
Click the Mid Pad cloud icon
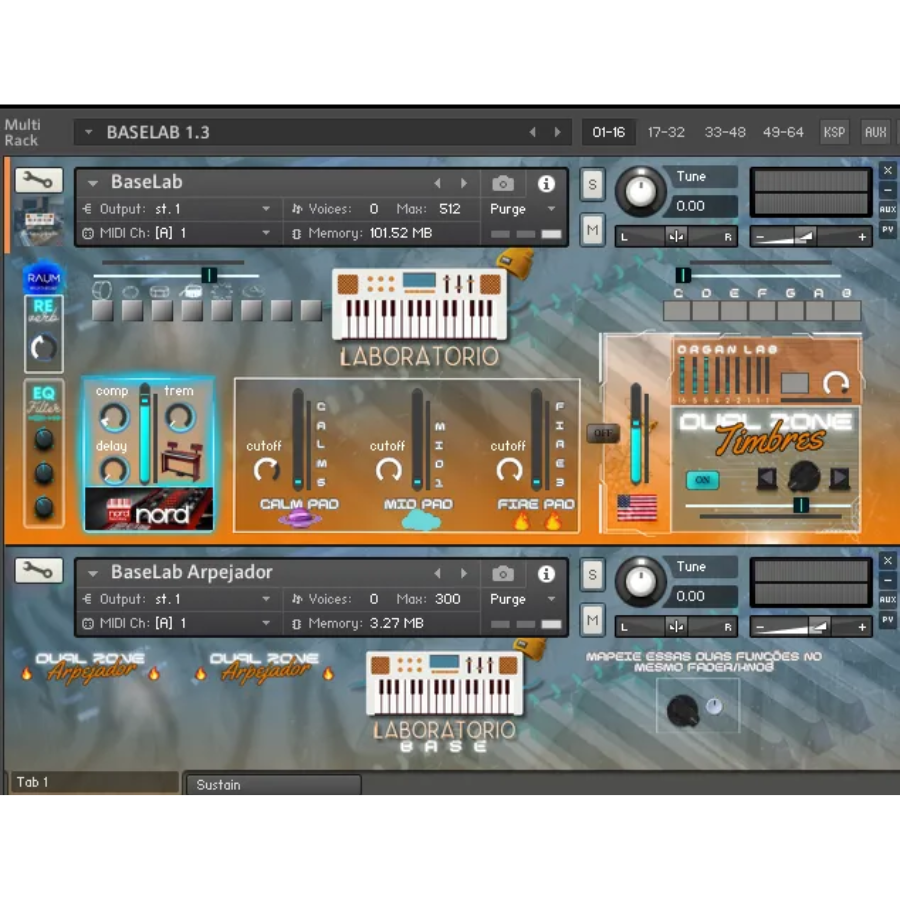click(421, 521)
